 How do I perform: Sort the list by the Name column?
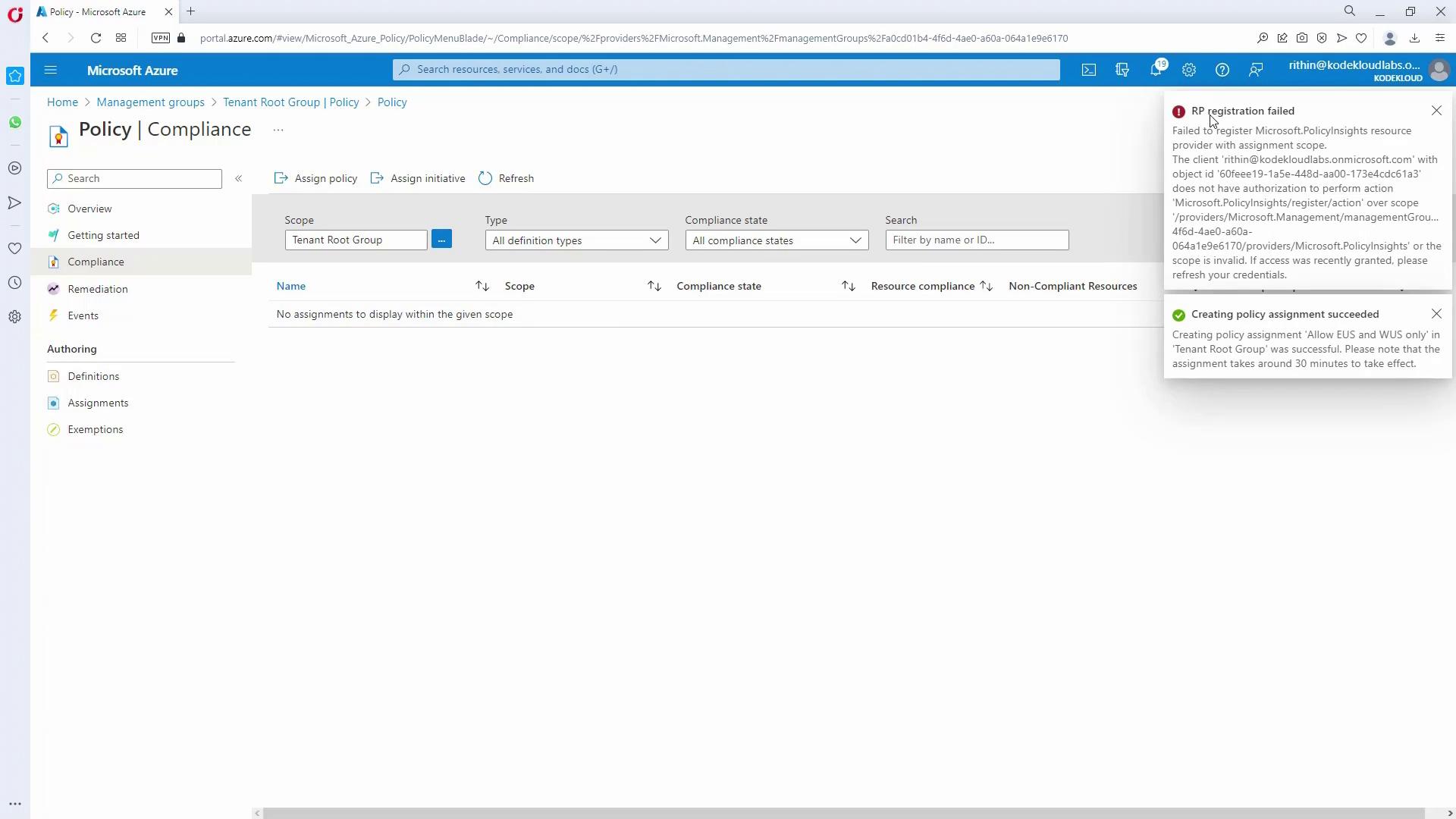pos(291,286)
